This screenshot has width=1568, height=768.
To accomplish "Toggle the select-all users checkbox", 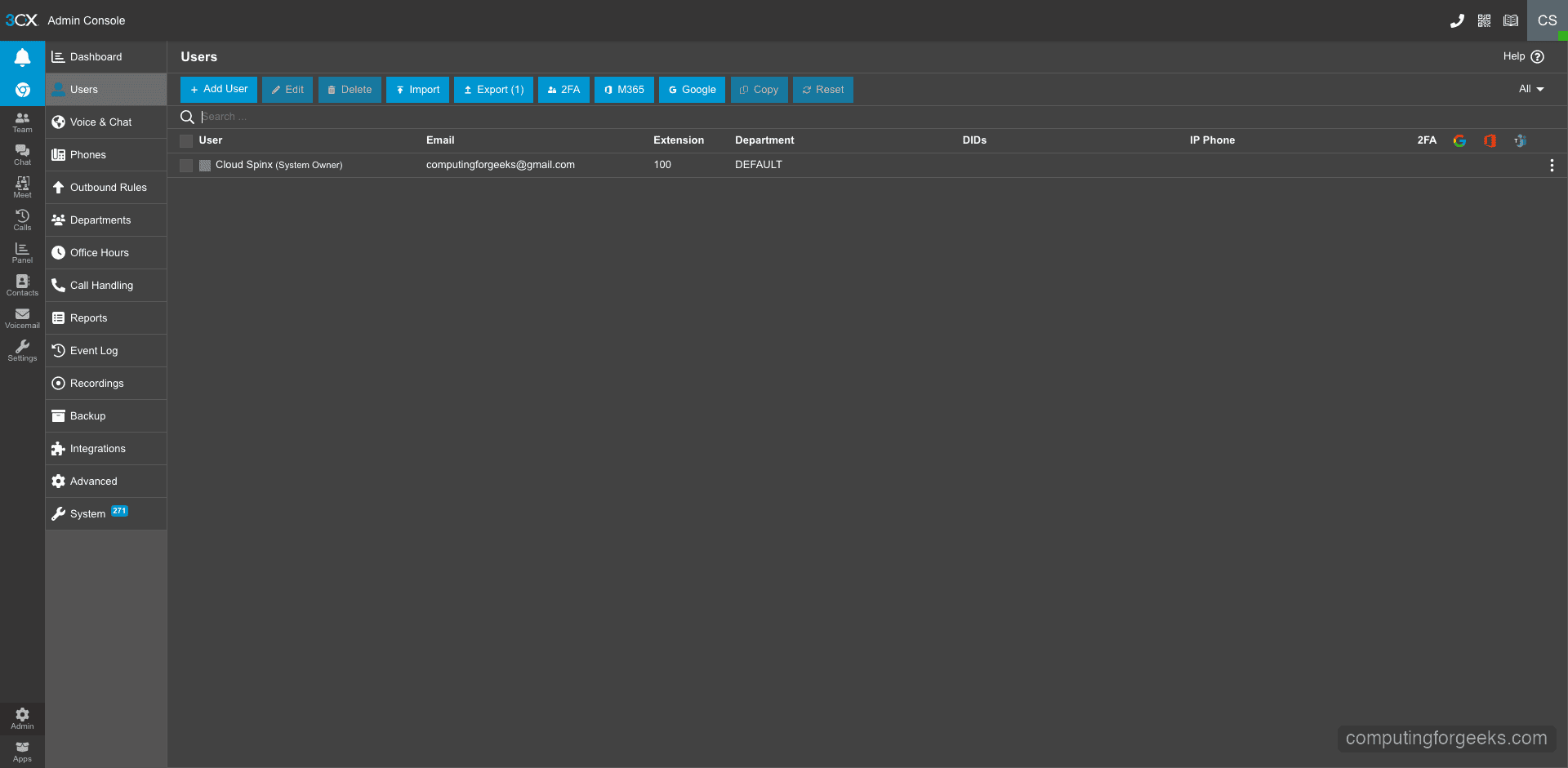I will (x=186, y=140).
